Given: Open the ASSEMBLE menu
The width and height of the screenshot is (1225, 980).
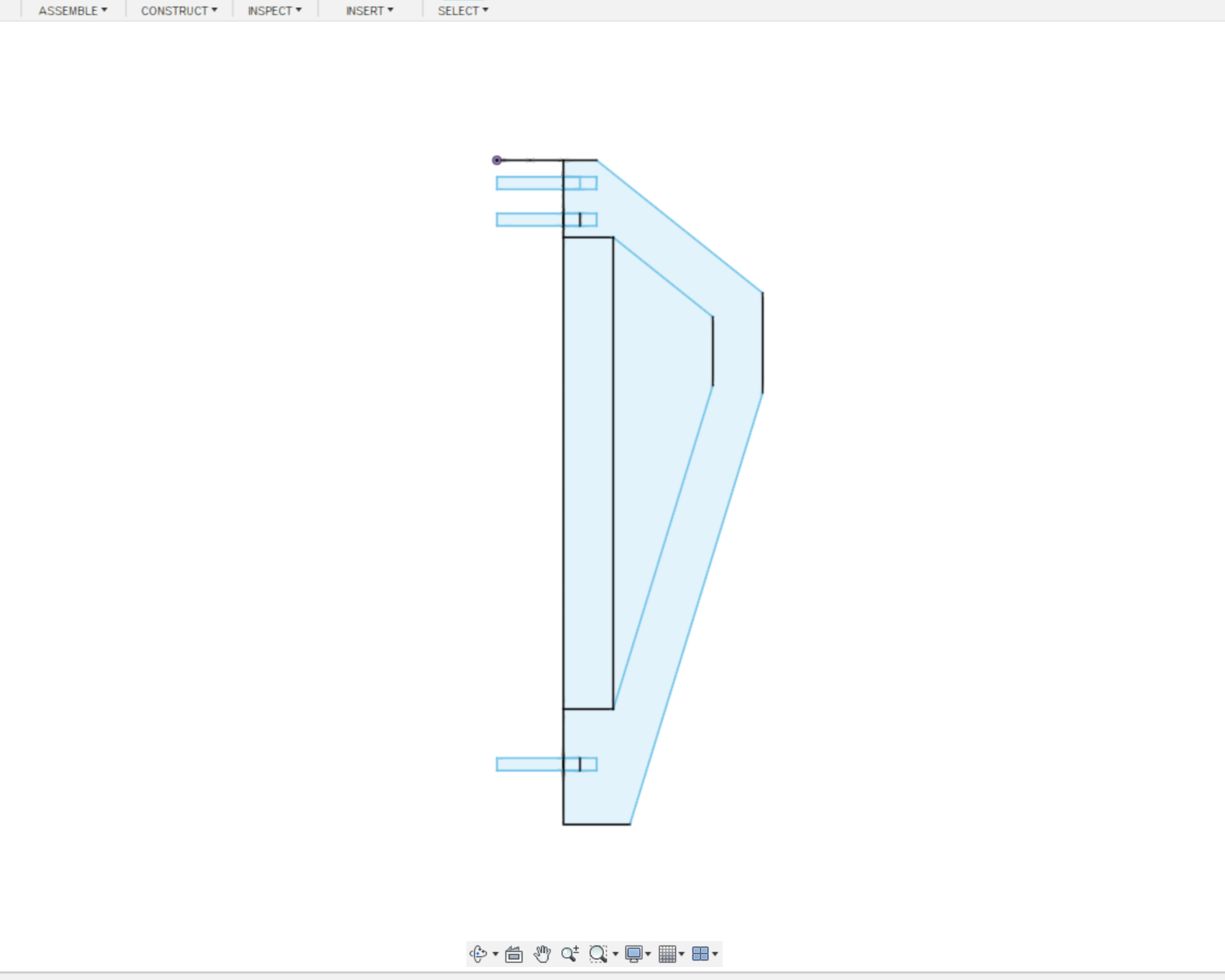Looking at the screenshot, I should click(x=71, y=10).
